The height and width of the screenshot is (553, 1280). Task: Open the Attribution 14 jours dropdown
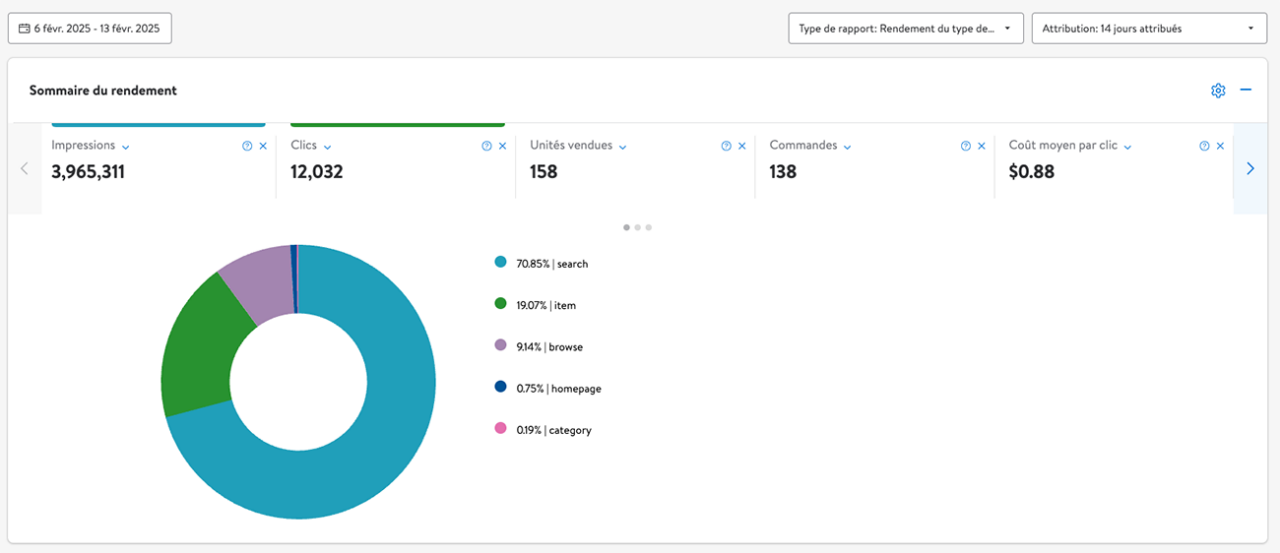pyautogui.click(x=1147, y=29)
